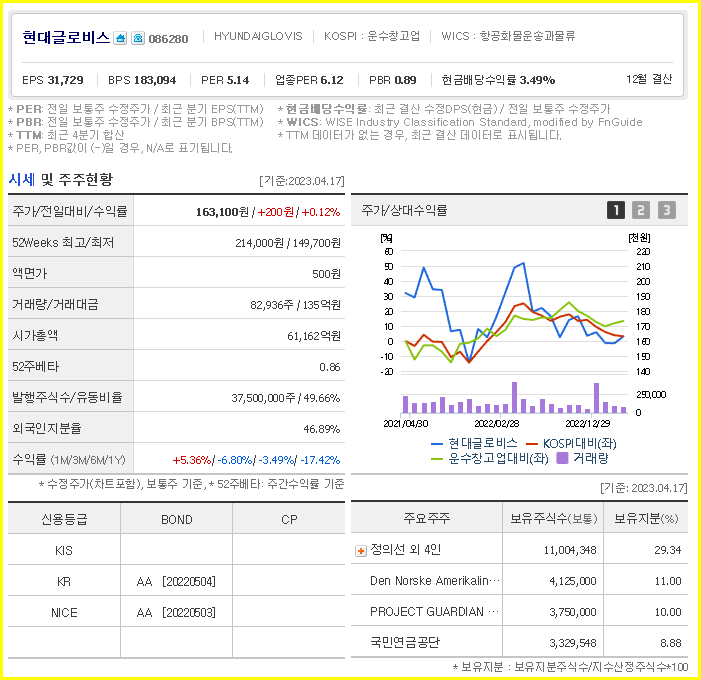This screenshot has height=680, width=701.
Task: Click the KOSPI대비(좌) red legend entry
Action: (x=571, y=443)
